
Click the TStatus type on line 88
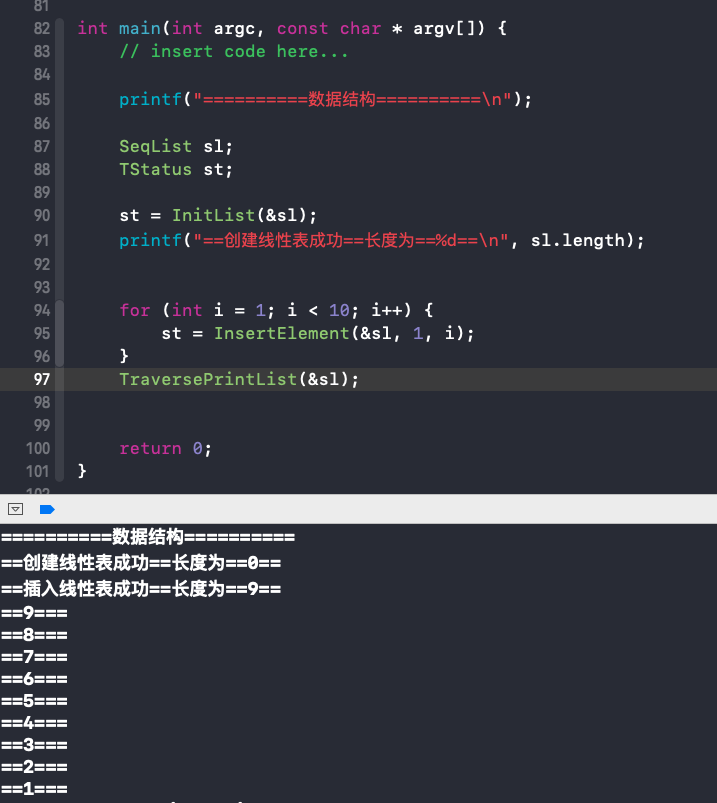pyautogui.click(x=155, y=170)
